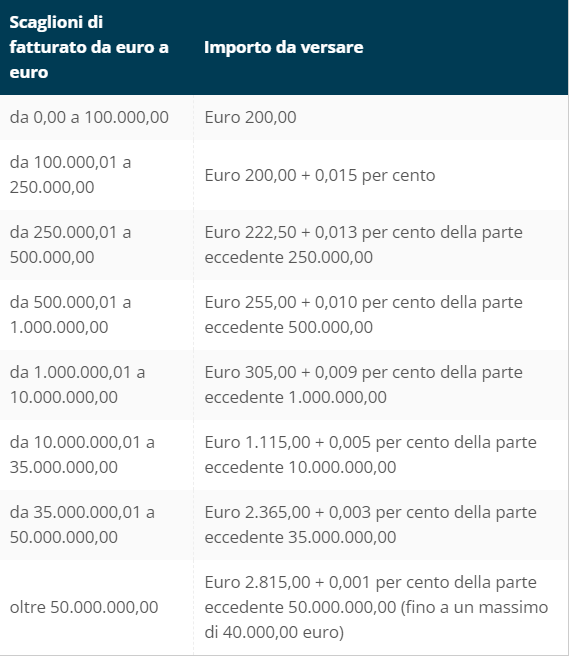Select the 'da 250.000,01 a 500.000,00' bracket
This screenshot has width=569, height=656.
97,245
